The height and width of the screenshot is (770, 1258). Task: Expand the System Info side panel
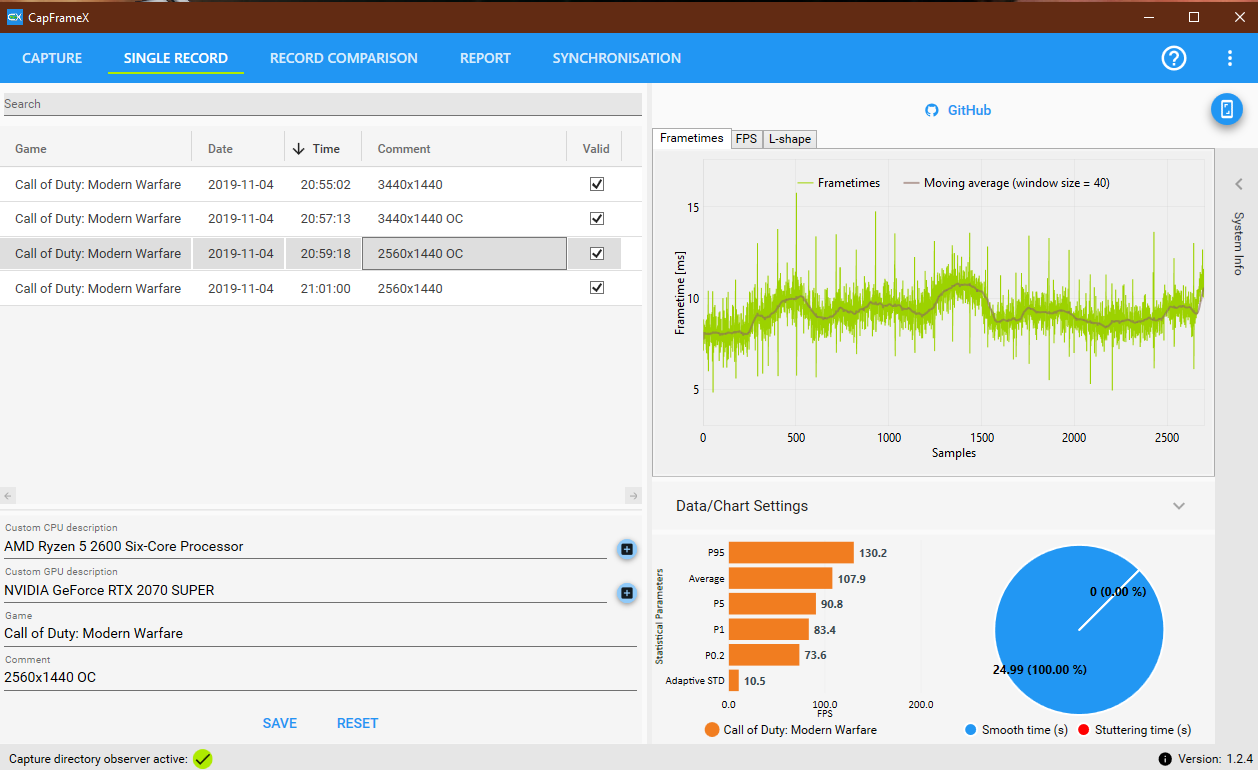pos(1238,184)
